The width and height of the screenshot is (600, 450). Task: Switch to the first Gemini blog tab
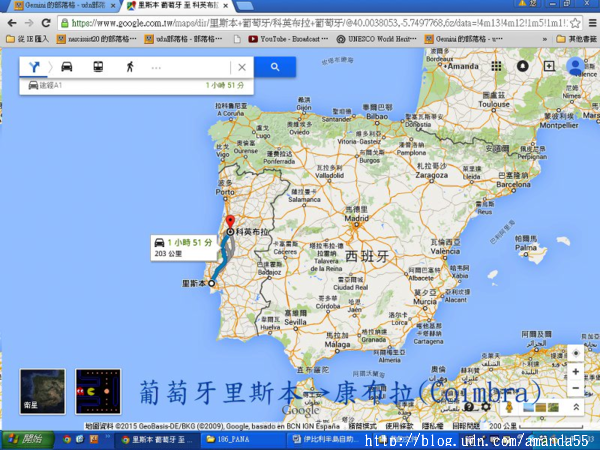tap(55, 6)
